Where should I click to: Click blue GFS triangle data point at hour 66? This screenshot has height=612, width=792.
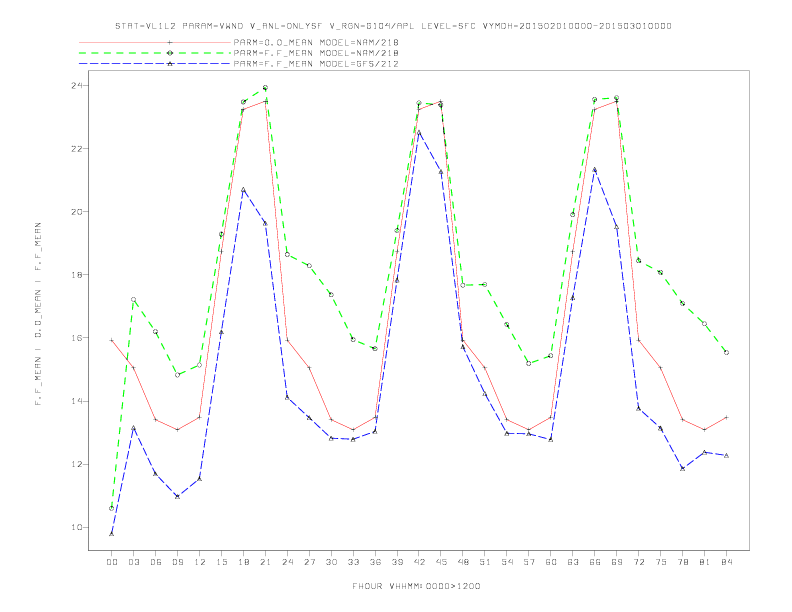tap(595, 170)
